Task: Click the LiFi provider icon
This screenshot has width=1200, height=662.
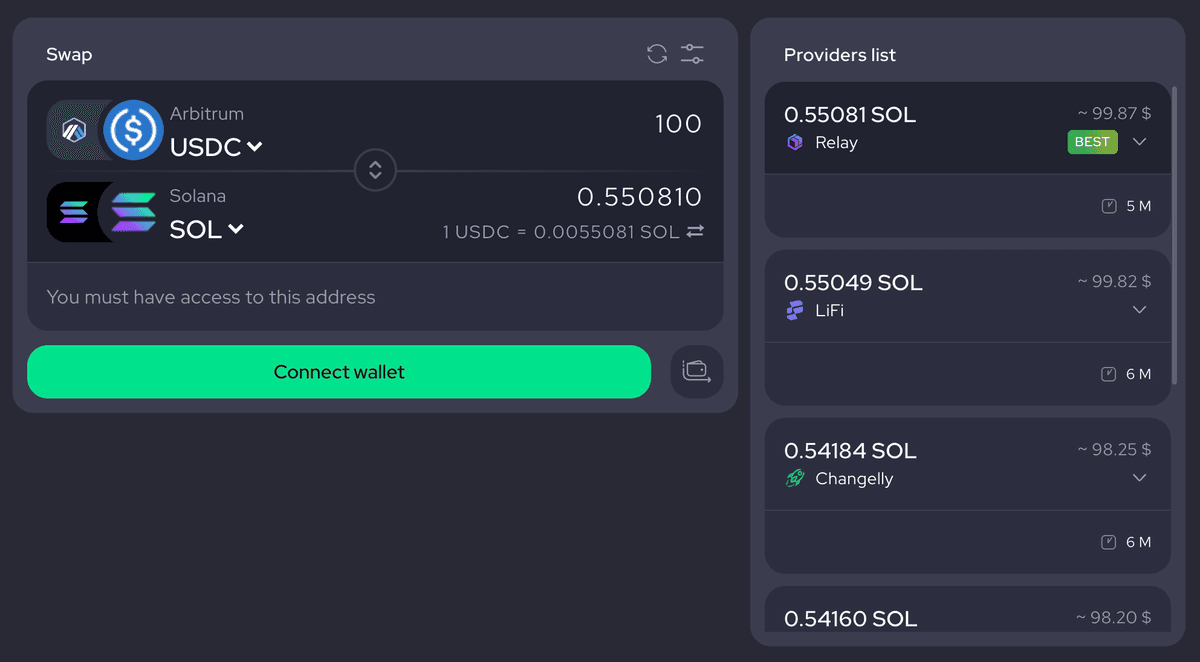Action: (x=795, y=311)
